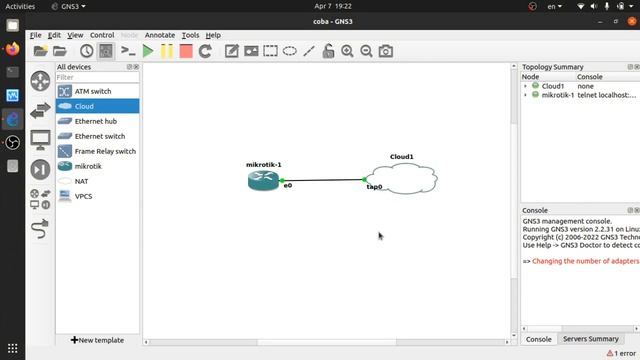This screenshot has height=360, width=640.
Task: Select VPCS device
Action: pyautogui.click(x=98, y=196)
